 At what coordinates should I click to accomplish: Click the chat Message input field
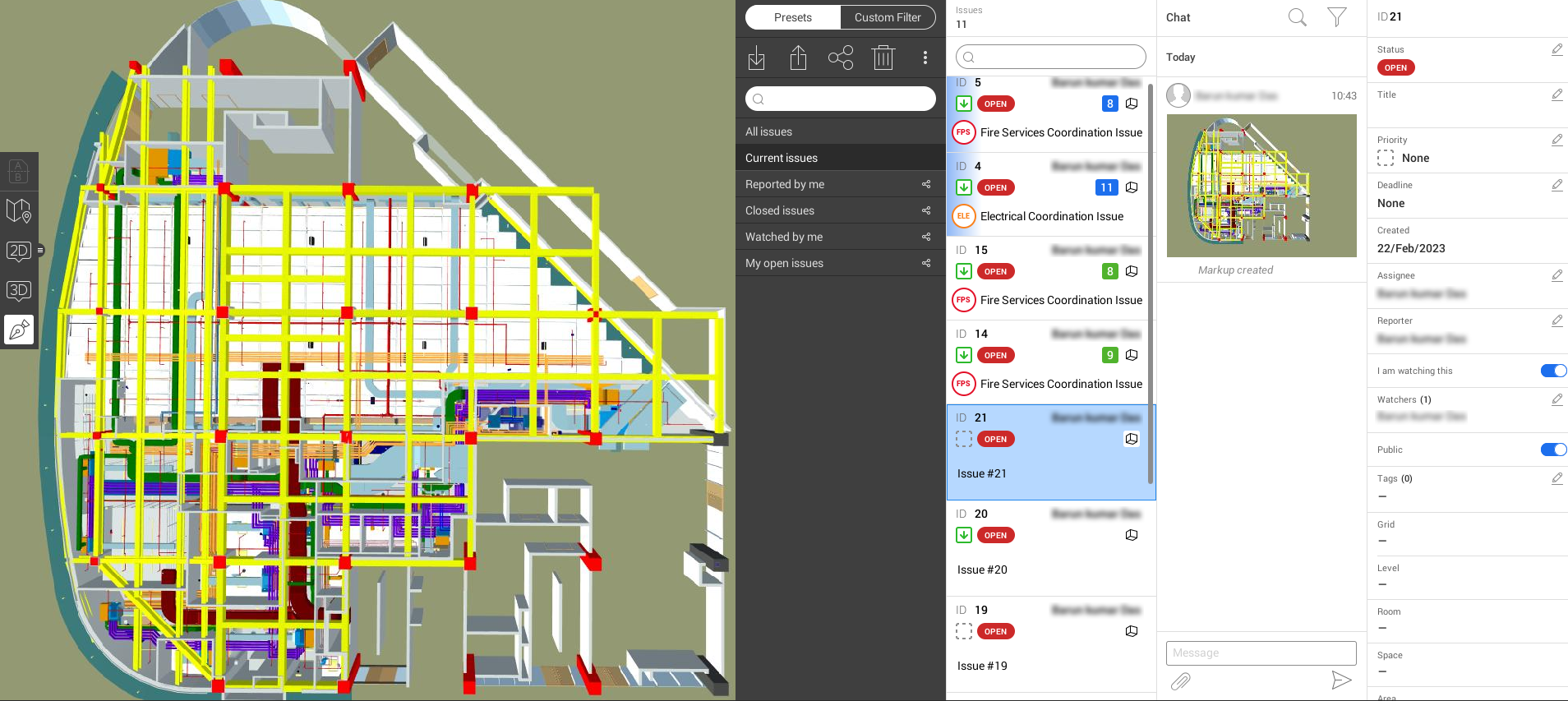click(x=1261, y=653)
